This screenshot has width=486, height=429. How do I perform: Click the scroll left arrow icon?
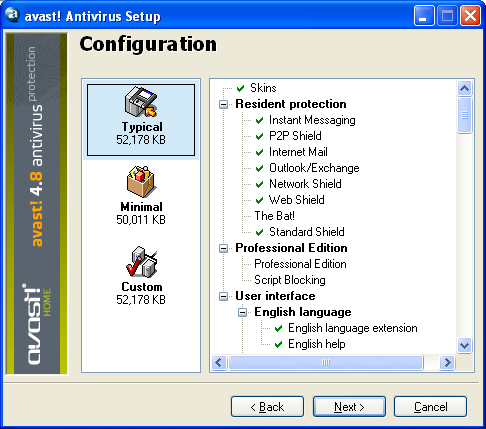click(219, 362)
